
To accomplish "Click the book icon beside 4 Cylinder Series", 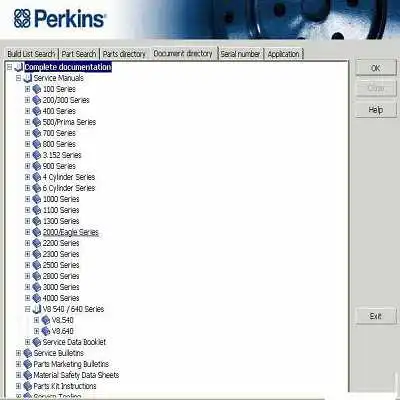I will (x=37, y=177).
